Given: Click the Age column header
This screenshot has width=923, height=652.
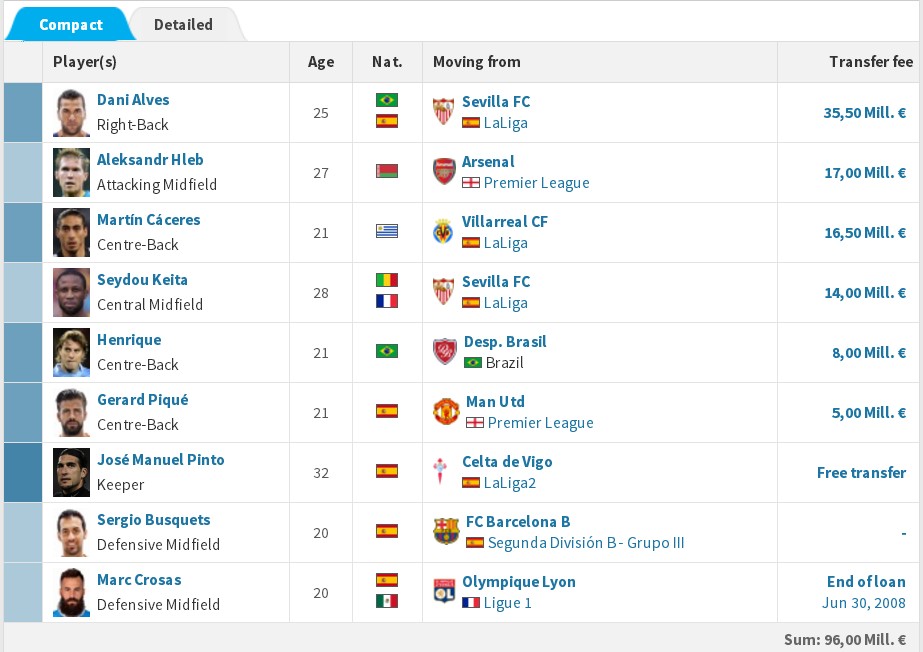Looking at the screenshot, I should (321, 62).
